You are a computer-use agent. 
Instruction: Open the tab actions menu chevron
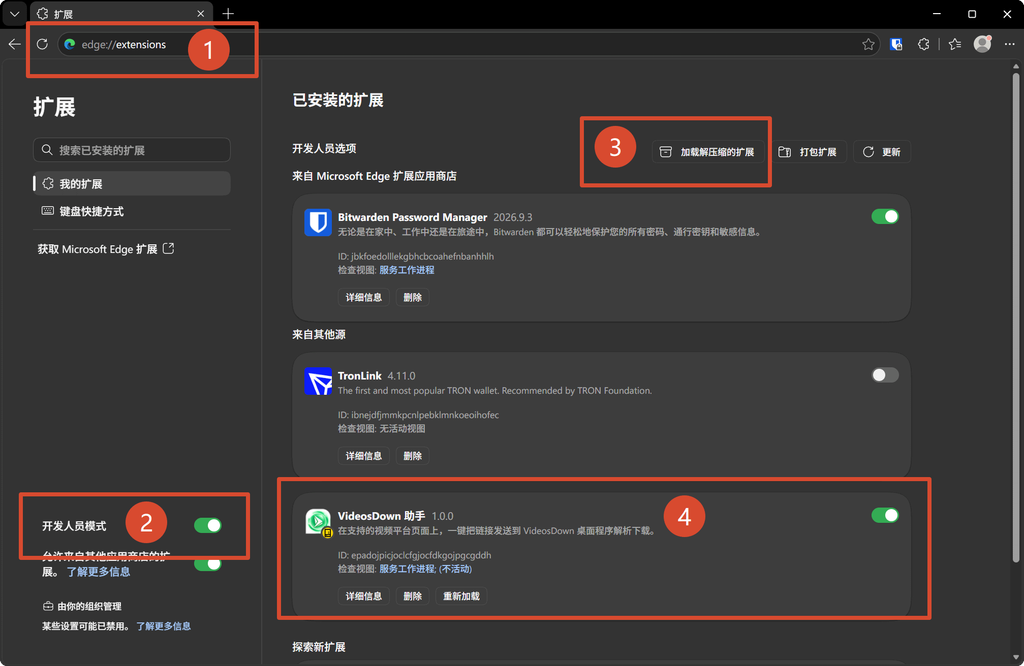[14, 14]
